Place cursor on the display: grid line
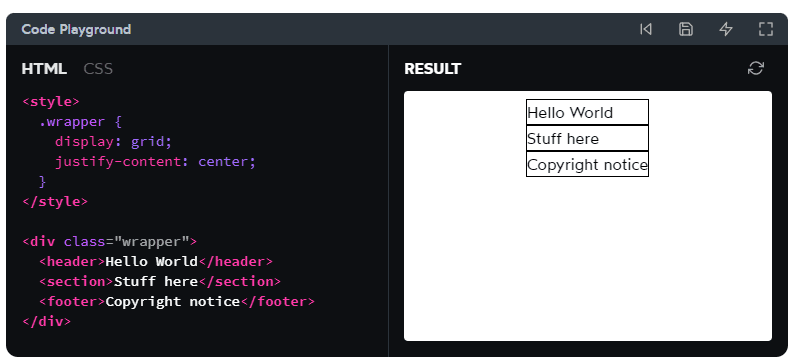 pos(114,142)
